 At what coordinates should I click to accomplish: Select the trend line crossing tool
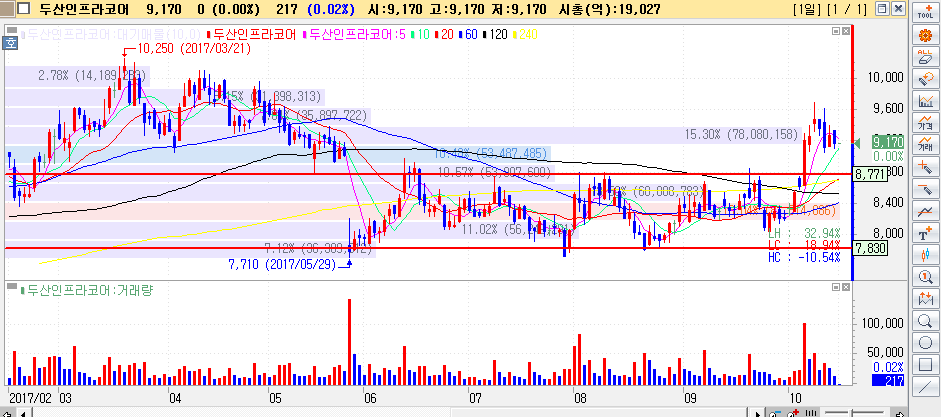[x=925, y=211]
